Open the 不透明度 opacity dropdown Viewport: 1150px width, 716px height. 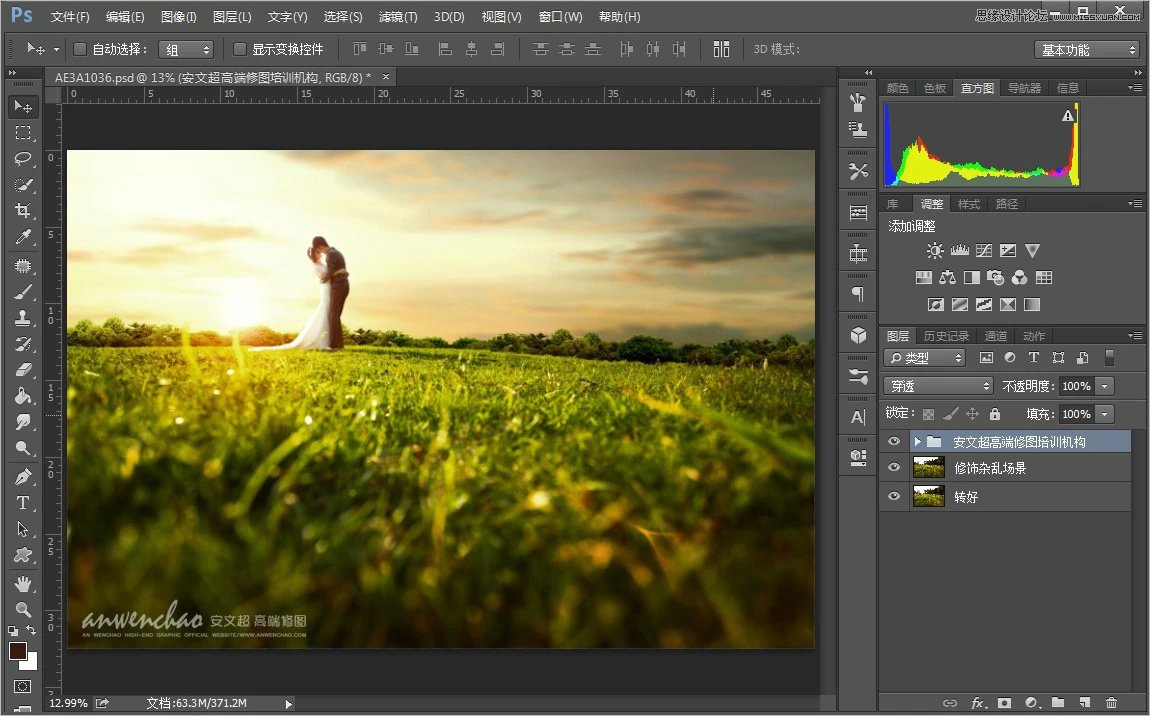point(1105,385)
